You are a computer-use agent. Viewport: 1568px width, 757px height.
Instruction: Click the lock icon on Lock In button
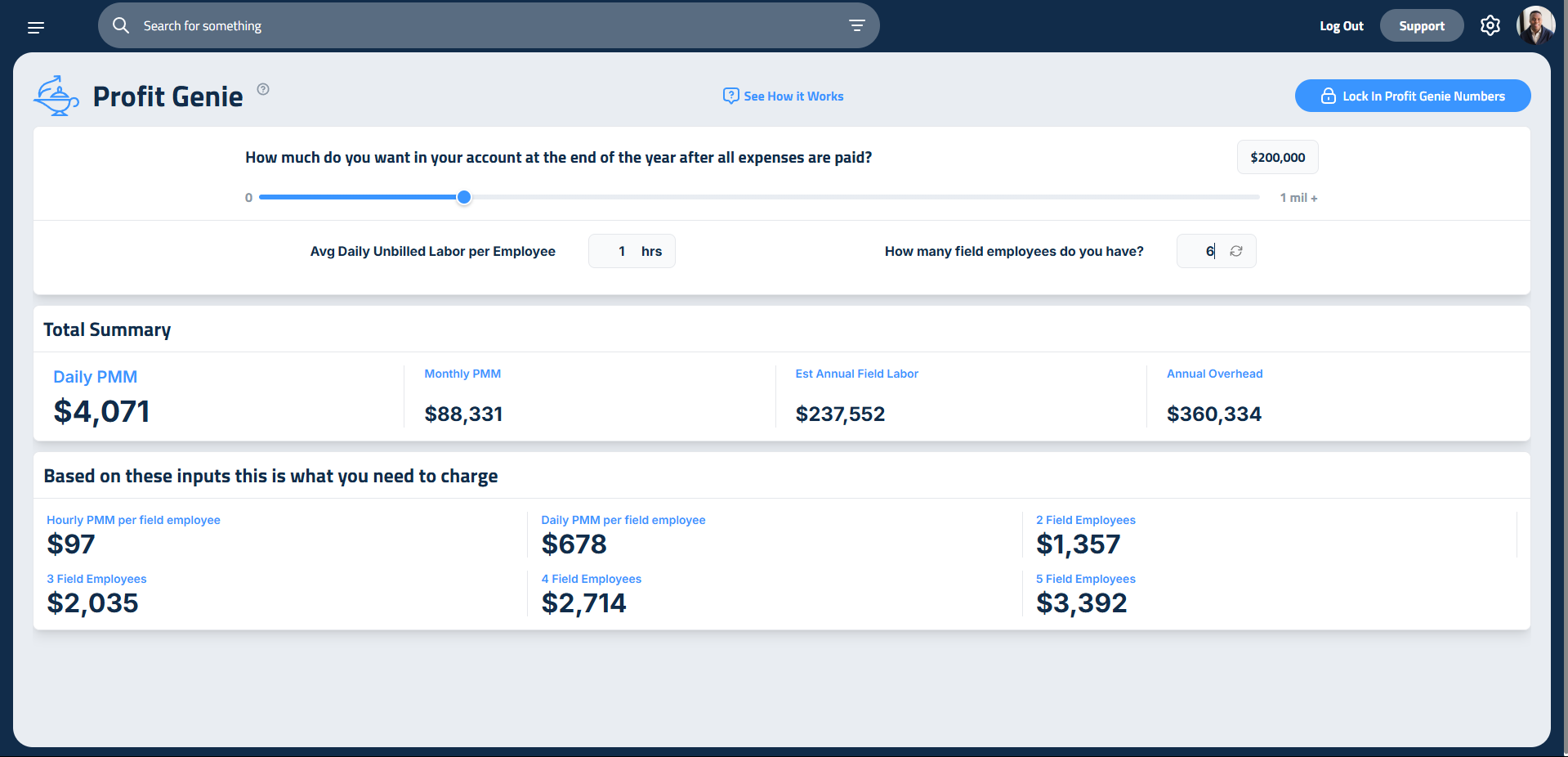(x=1328, y=96)
